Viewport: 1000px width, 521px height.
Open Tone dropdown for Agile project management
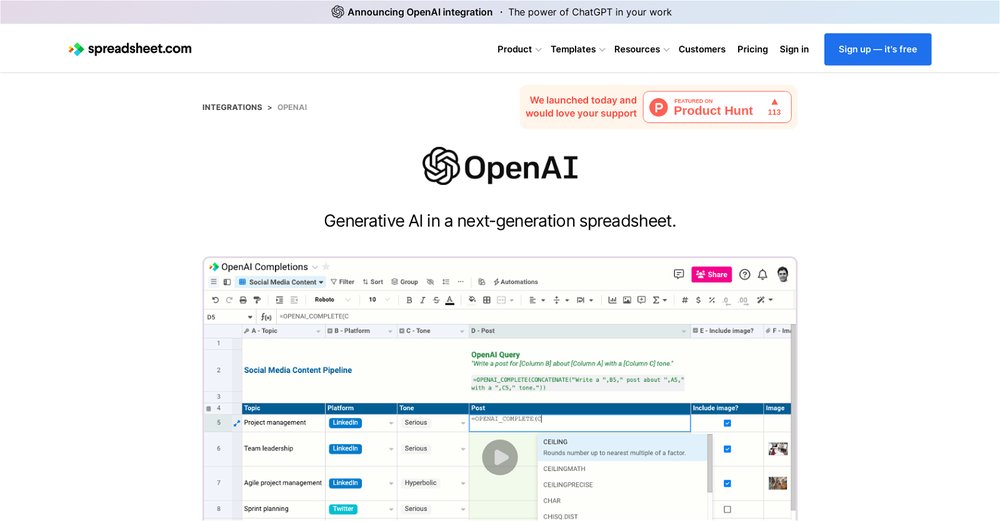461,483
